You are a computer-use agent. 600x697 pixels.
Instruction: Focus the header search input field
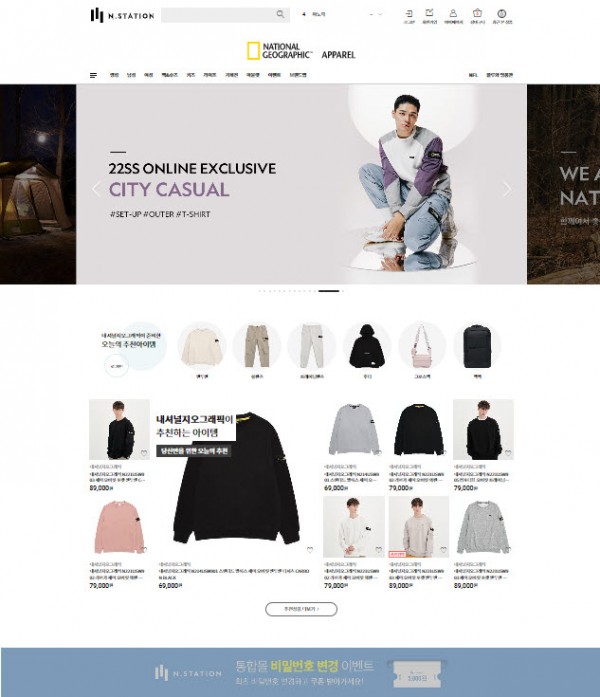(218, 15)
